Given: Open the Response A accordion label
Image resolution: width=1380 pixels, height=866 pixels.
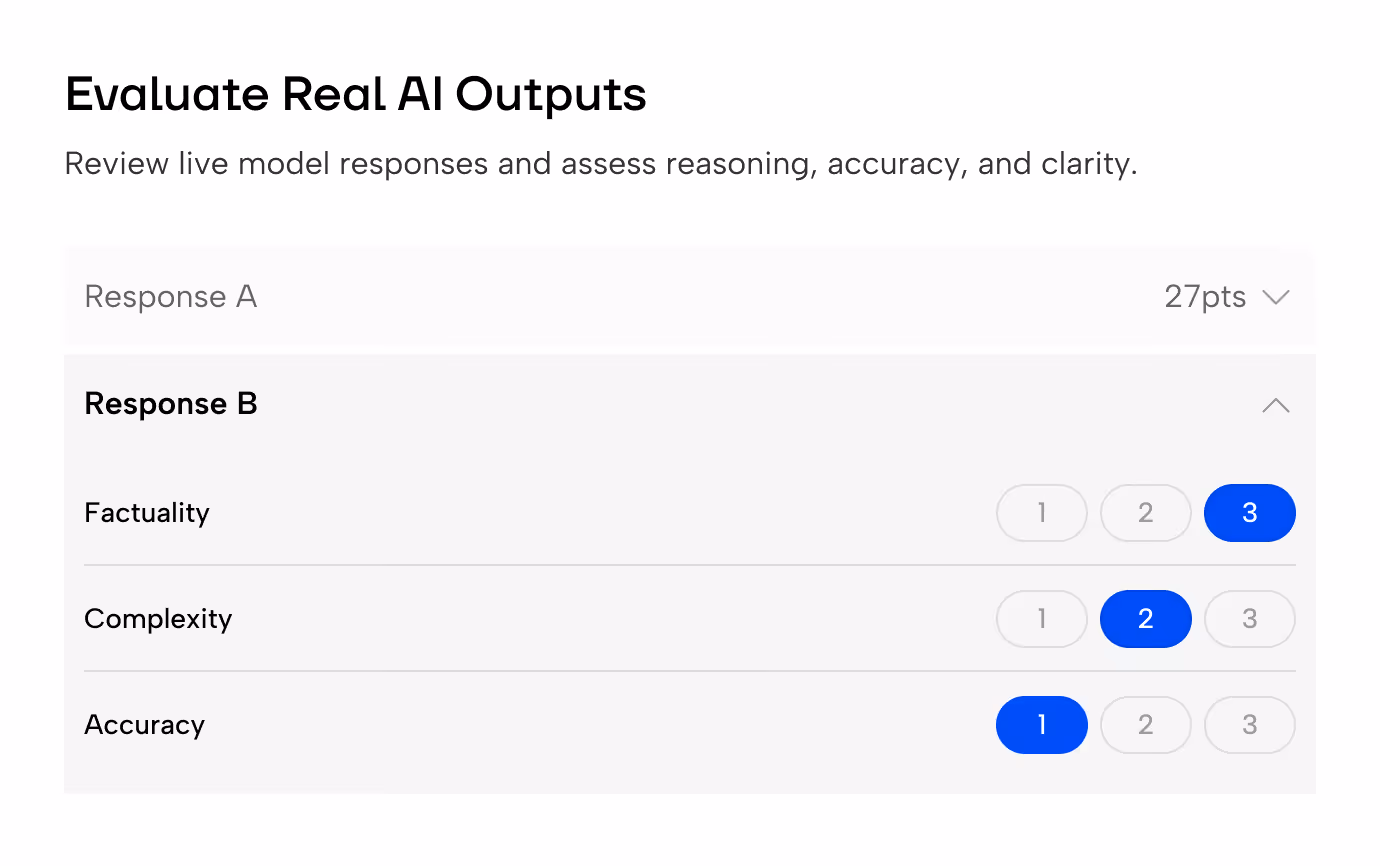Looking at the screenshot, I should click(x=171, y=297).
